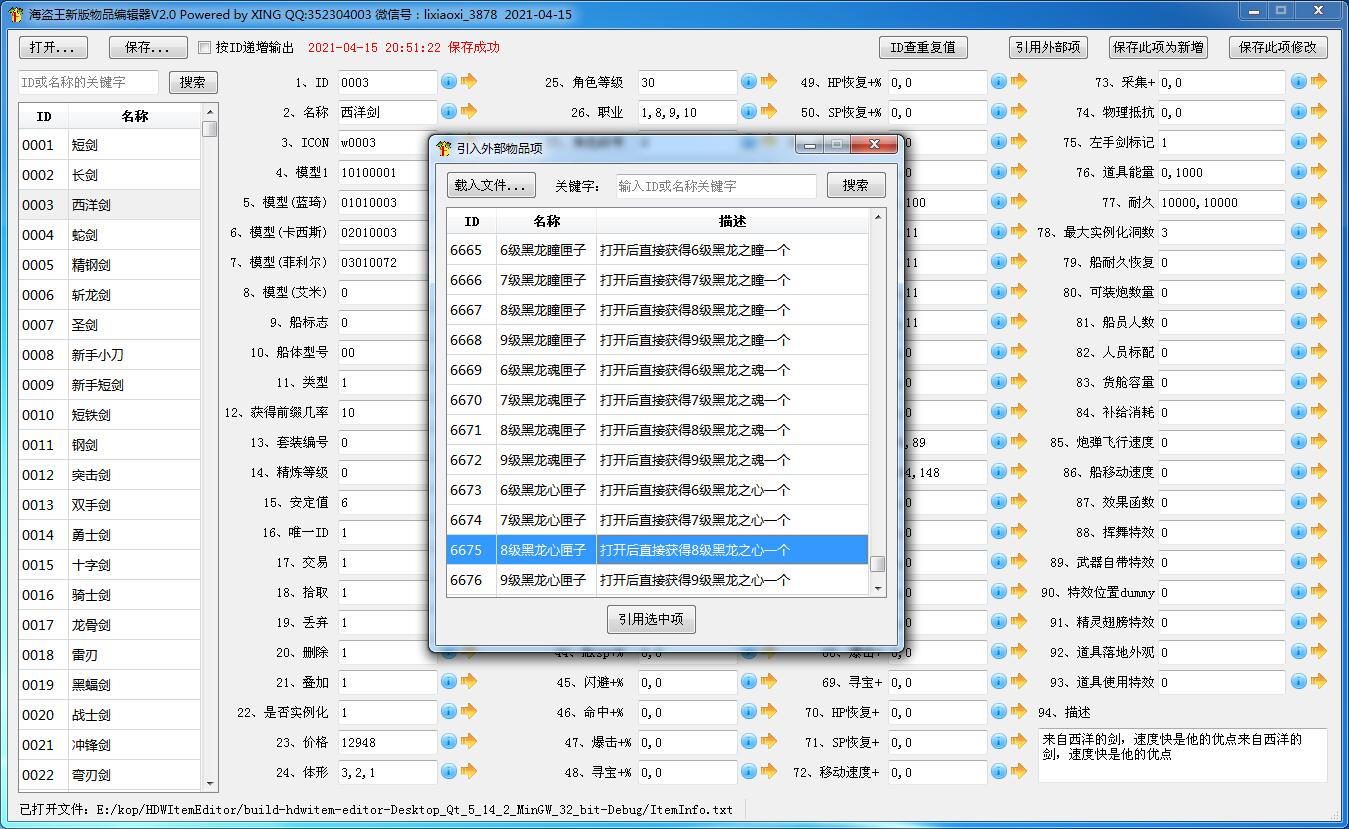Image resolution: width=1349 pixels, height=829 pixels.
Task: Select row 6665 6级黑龙瞳匣子
Action: tap(657, 250)
